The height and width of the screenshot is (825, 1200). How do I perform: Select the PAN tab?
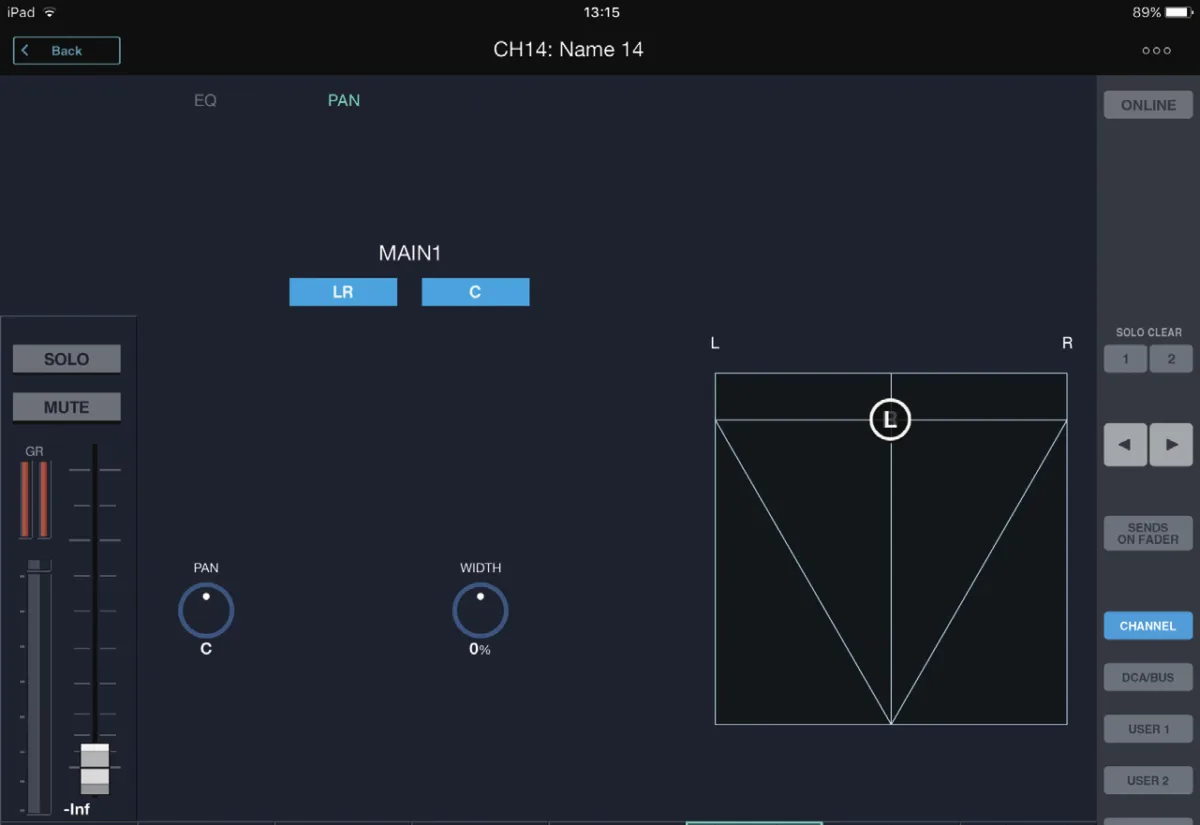tap(344, 101)
